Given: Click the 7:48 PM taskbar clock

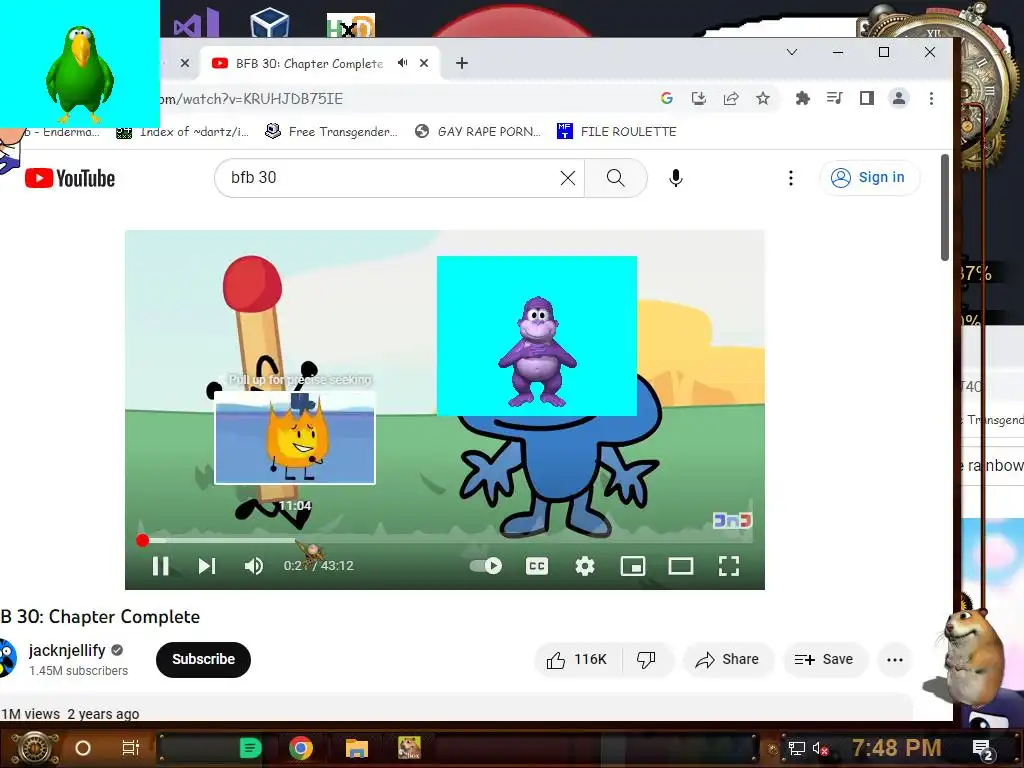Looking at the screenshot, I should coord(897,747).
